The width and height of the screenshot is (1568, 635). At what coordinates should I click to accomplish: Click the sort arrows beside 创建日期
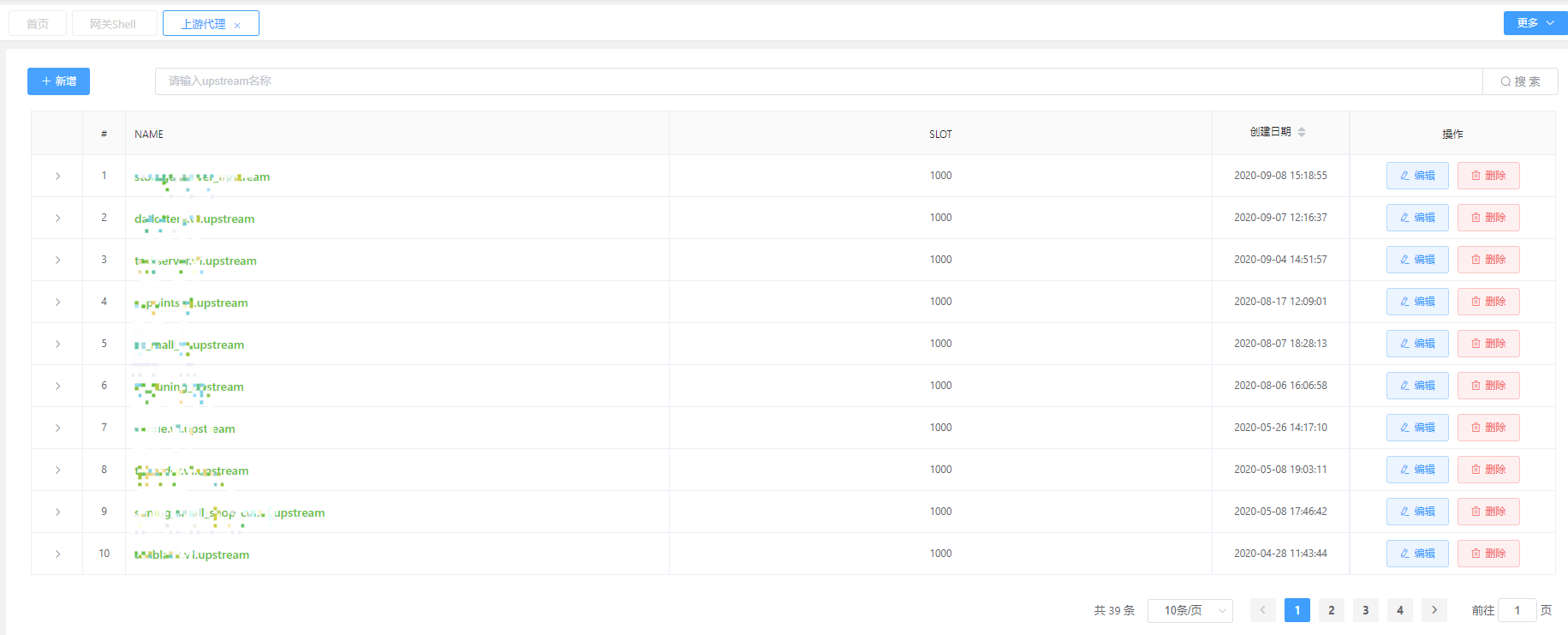tap(1302, 132)
